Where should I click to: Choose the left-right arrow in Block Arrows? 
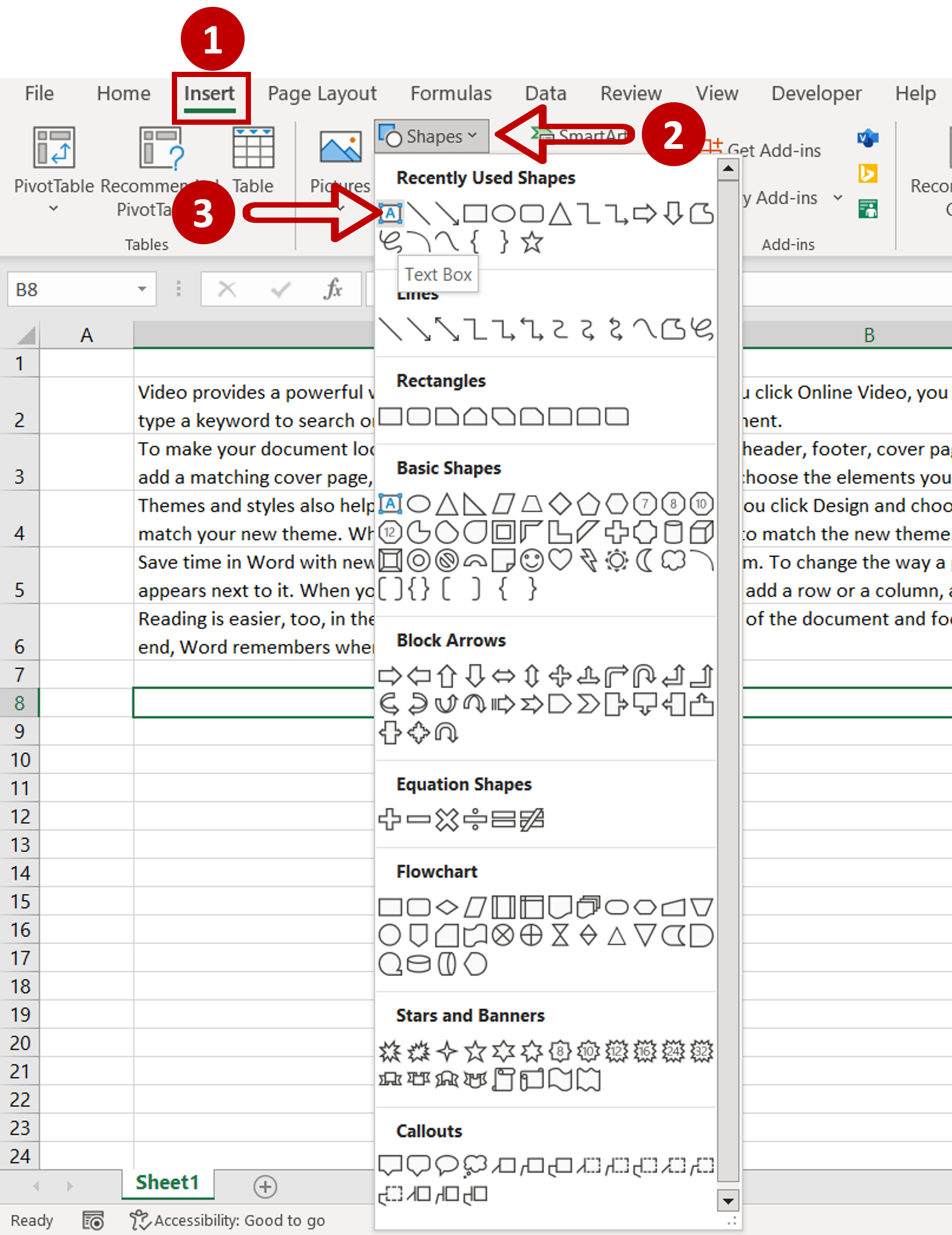click(503, 675)
